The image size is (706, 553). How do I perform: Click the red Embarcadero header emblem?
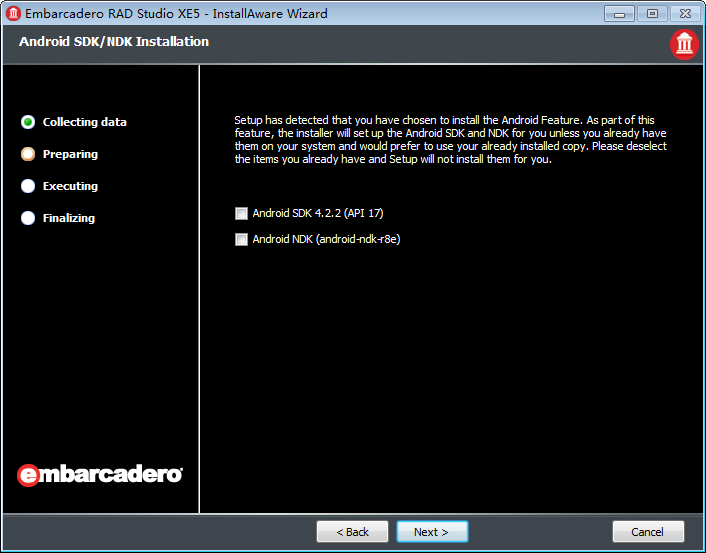(x=684, y=45)
